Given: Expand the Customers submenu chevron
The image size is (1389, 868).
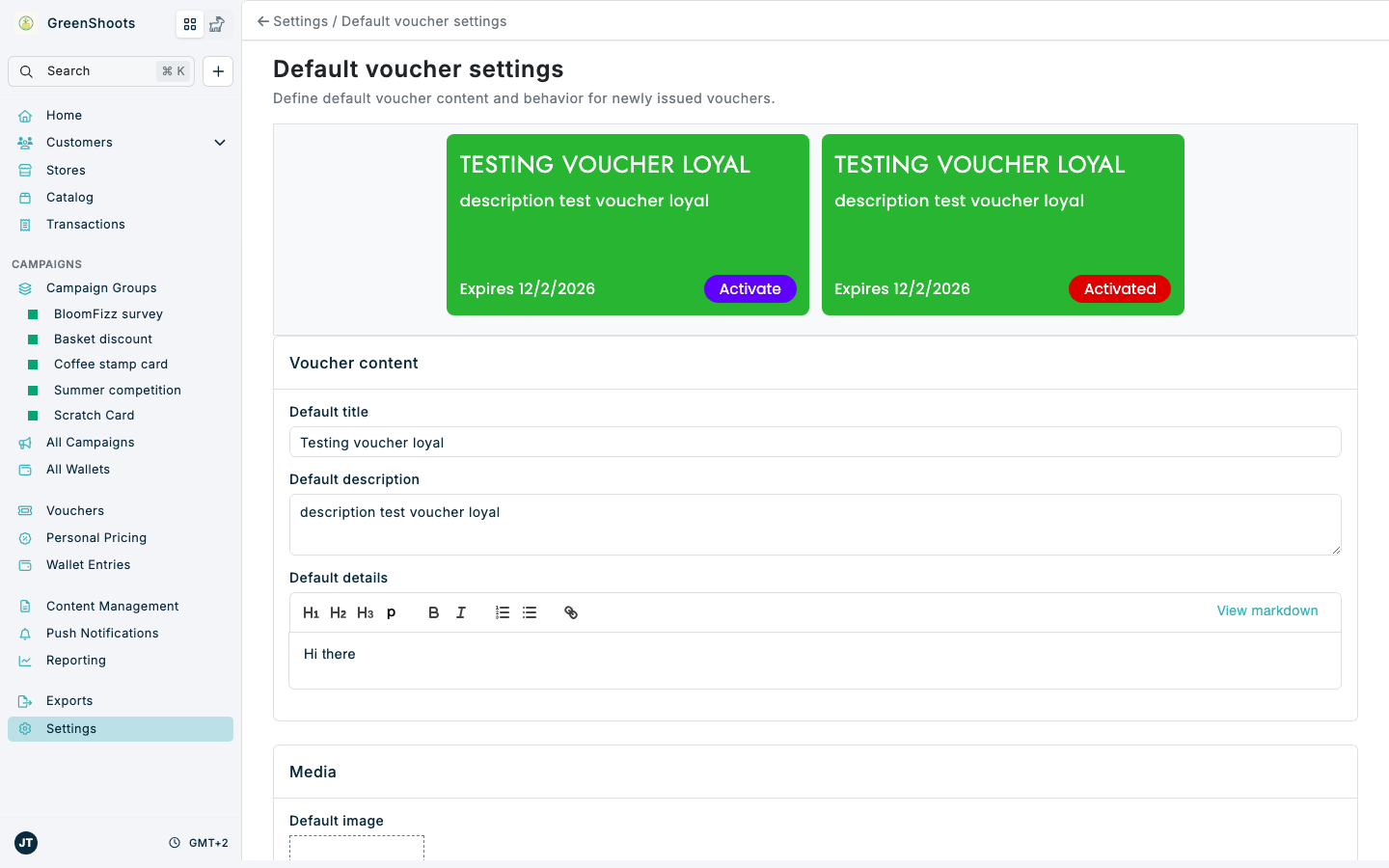Looking at the screenshot, I should click(220, 143).
